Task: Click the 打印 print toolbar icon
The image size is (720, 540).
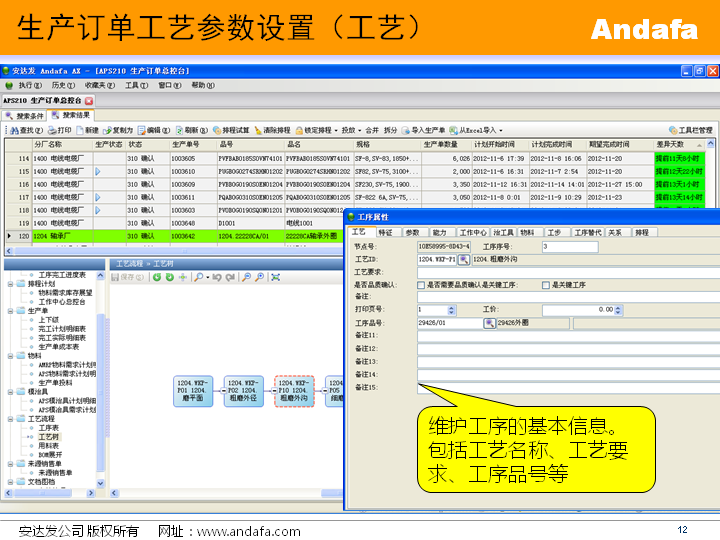Action: pos(59,130)
